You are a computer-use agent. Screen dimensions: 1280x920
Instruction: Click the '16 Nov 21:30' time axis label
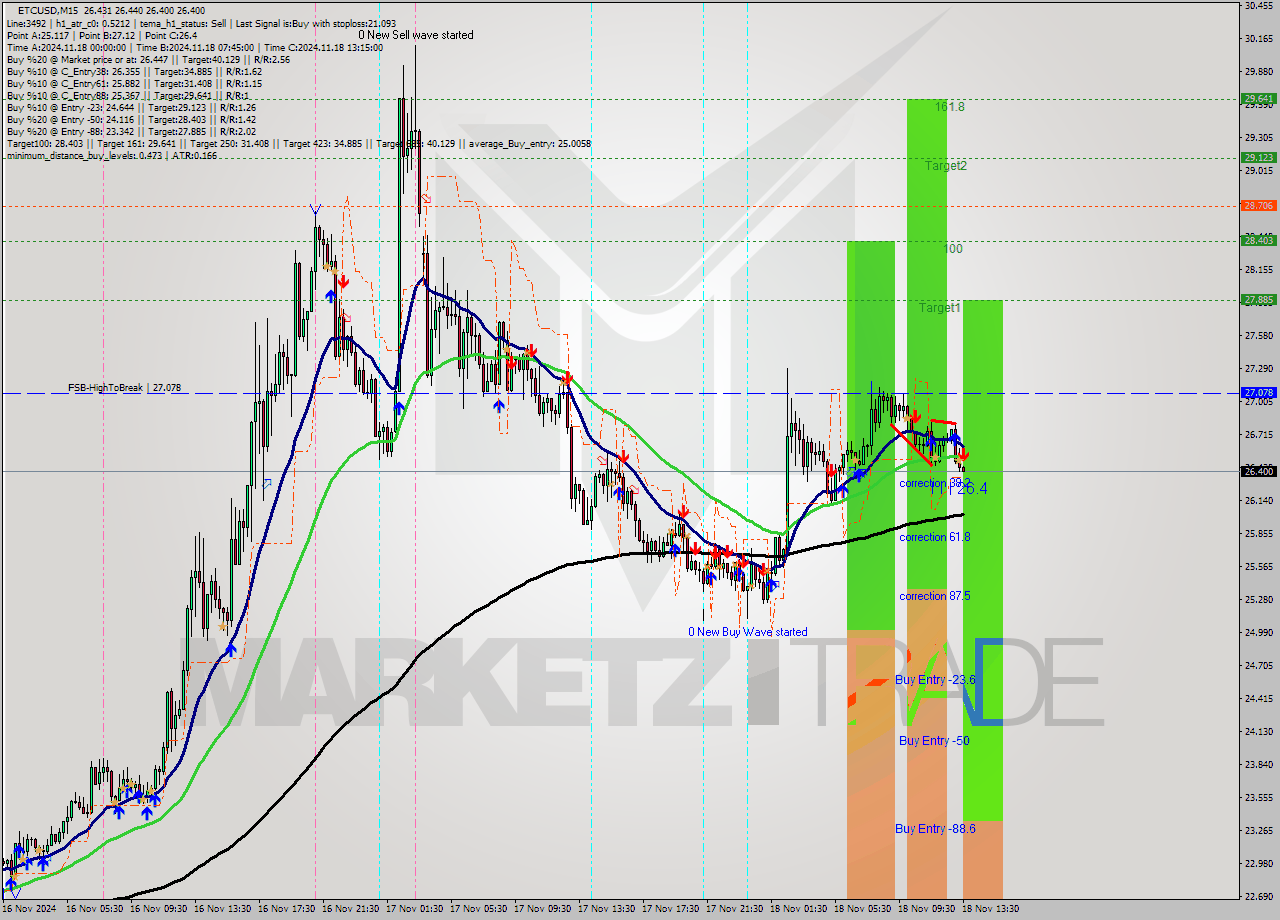coord(350,909)
